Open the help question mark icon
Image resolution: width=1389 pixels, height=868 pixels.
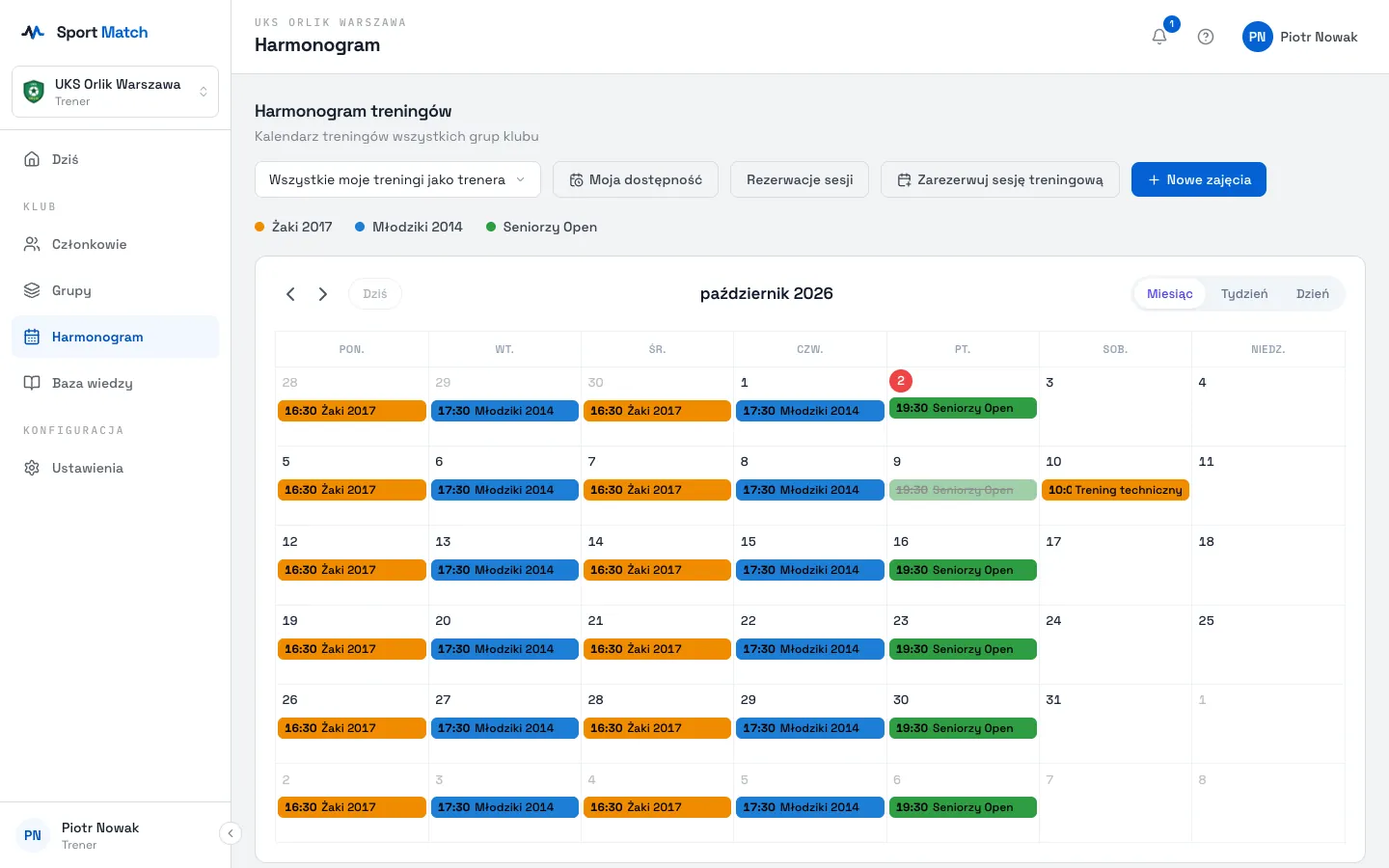(1206, 37)
